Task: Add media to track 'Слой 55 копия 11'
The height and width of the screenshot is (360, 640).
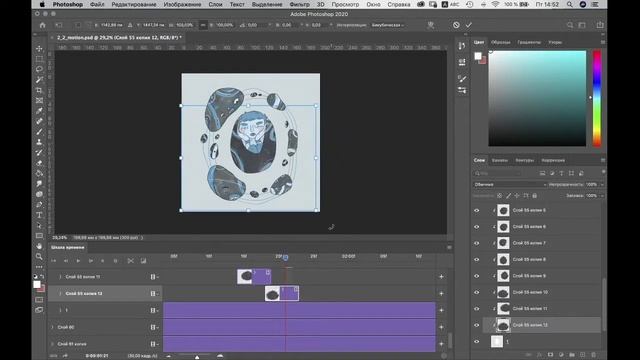Action: [x=441, y=277]
